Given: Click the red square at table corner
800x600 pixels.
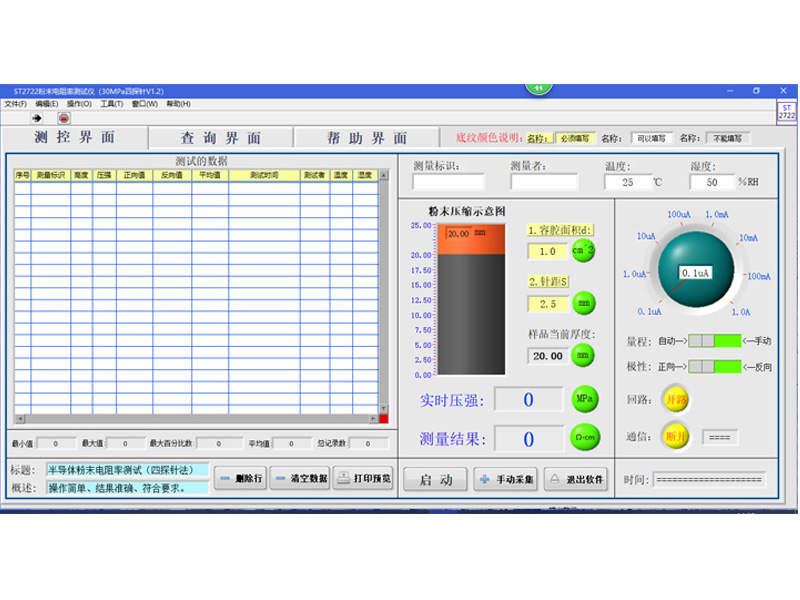Looking at the screenshot, I should point(384,419).
